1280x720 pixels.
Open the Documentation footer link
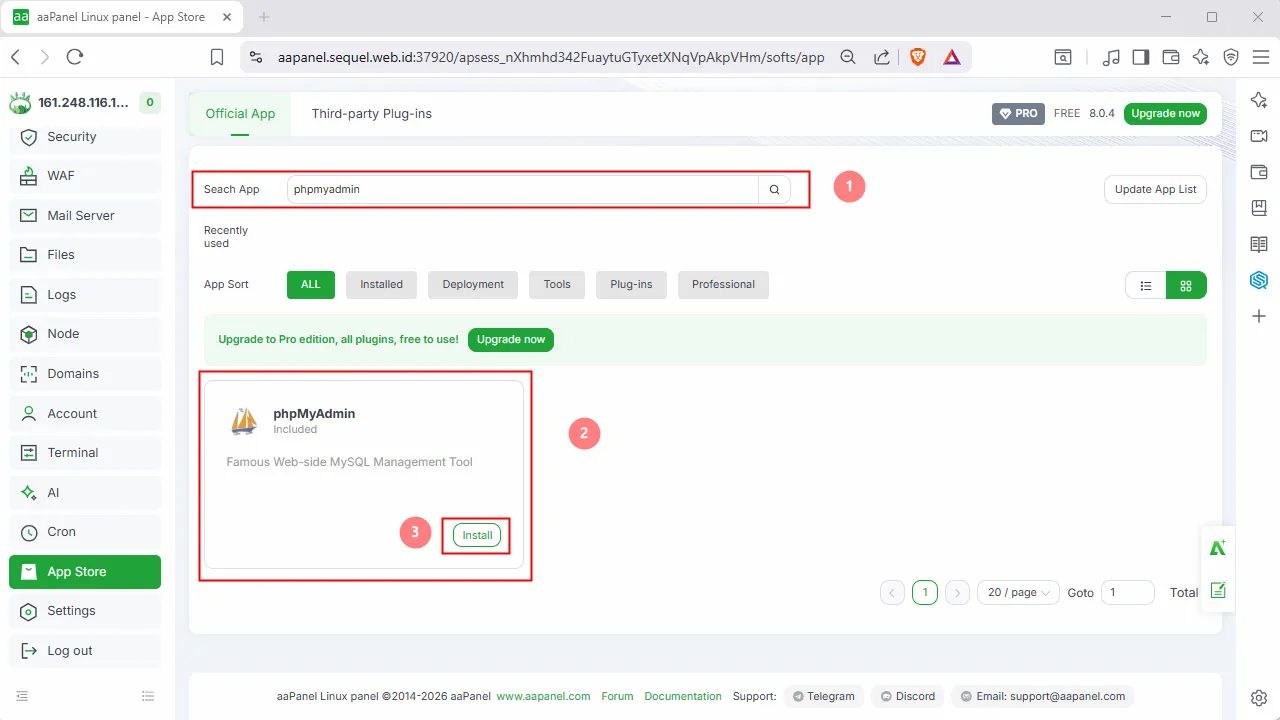683,696
